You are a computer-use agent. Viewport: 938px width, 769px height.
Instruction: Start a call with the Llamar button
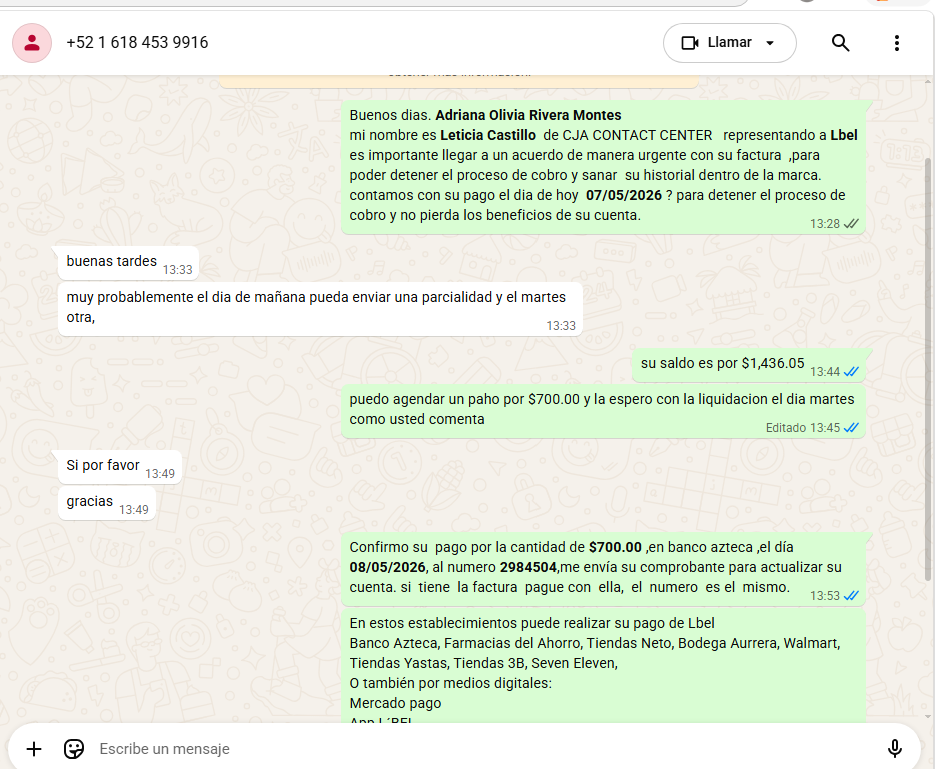pos(729,43)
